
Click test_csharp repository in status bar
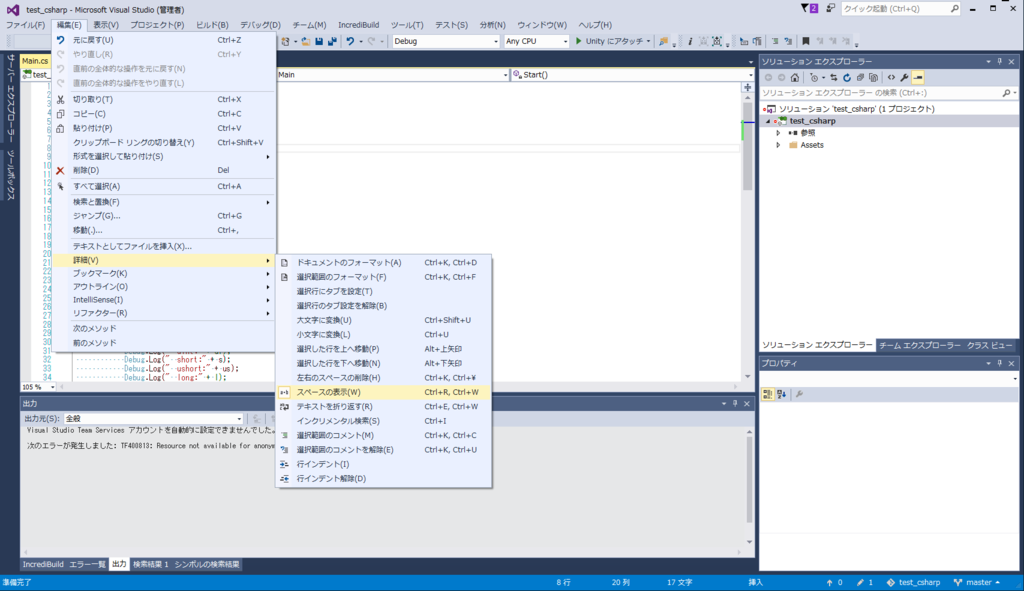click(913, 583)
